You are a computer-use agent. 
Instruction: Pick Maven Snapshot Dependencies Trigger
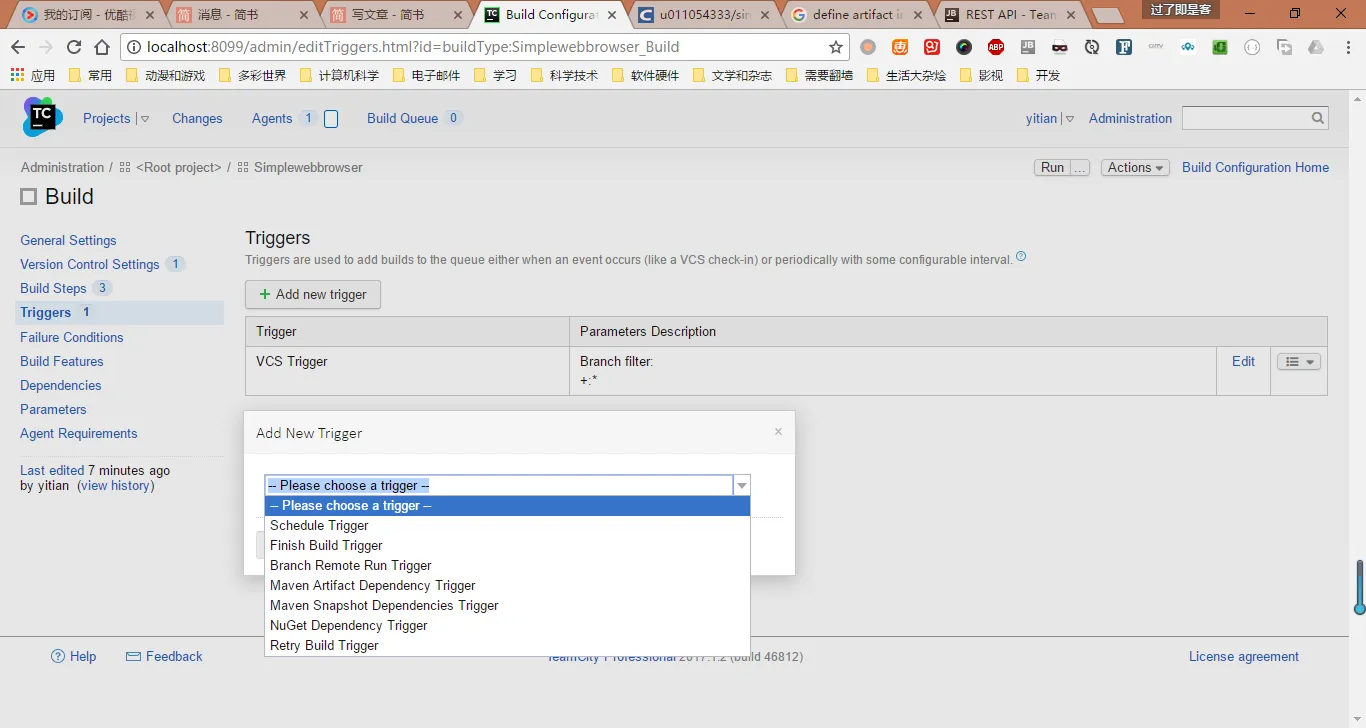tap(507, 606)
